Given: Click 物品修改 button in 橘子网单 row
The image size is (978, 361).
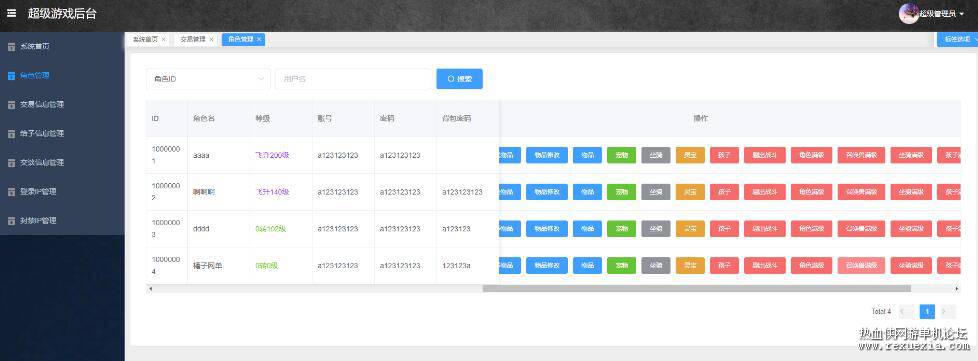Looking at the screenshot, I should 547,266.
